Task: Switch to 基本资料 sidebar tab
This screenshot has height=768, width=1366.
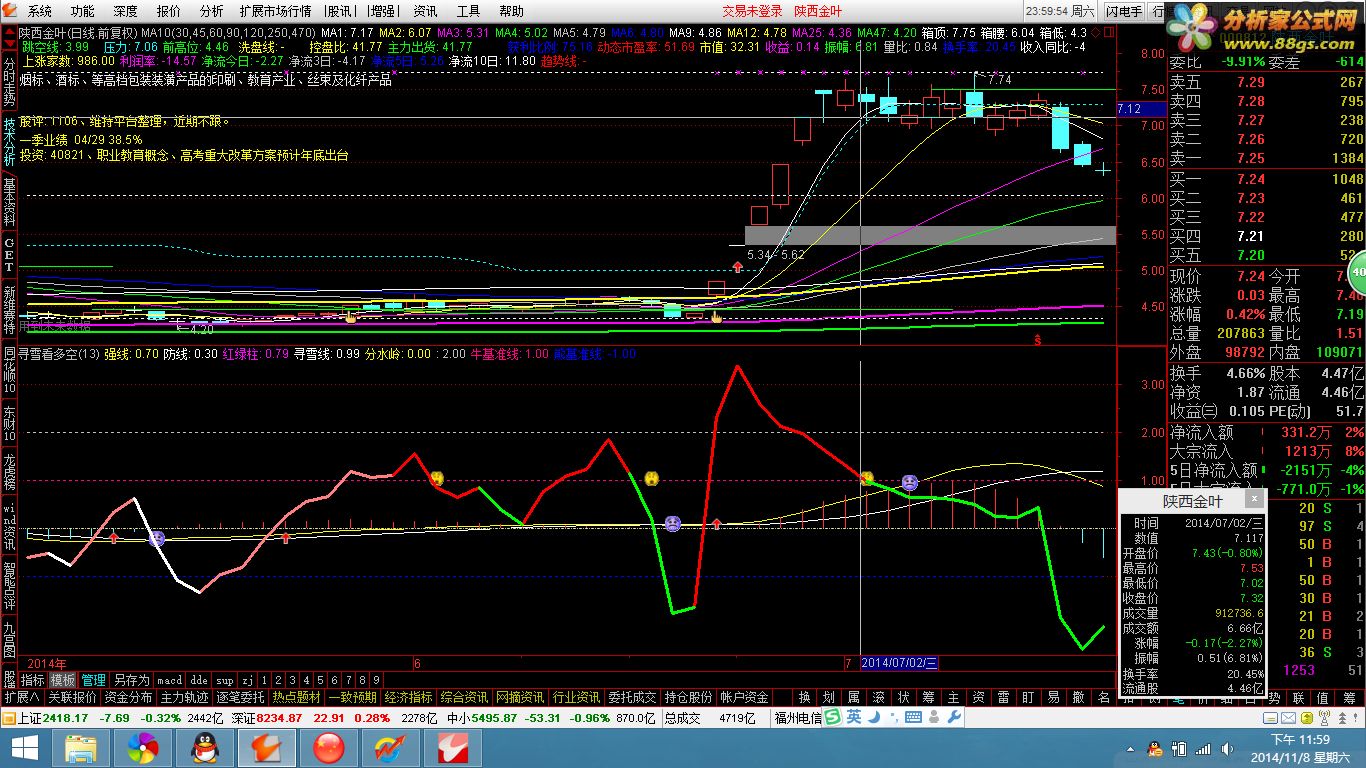Action: pos(9,203)
